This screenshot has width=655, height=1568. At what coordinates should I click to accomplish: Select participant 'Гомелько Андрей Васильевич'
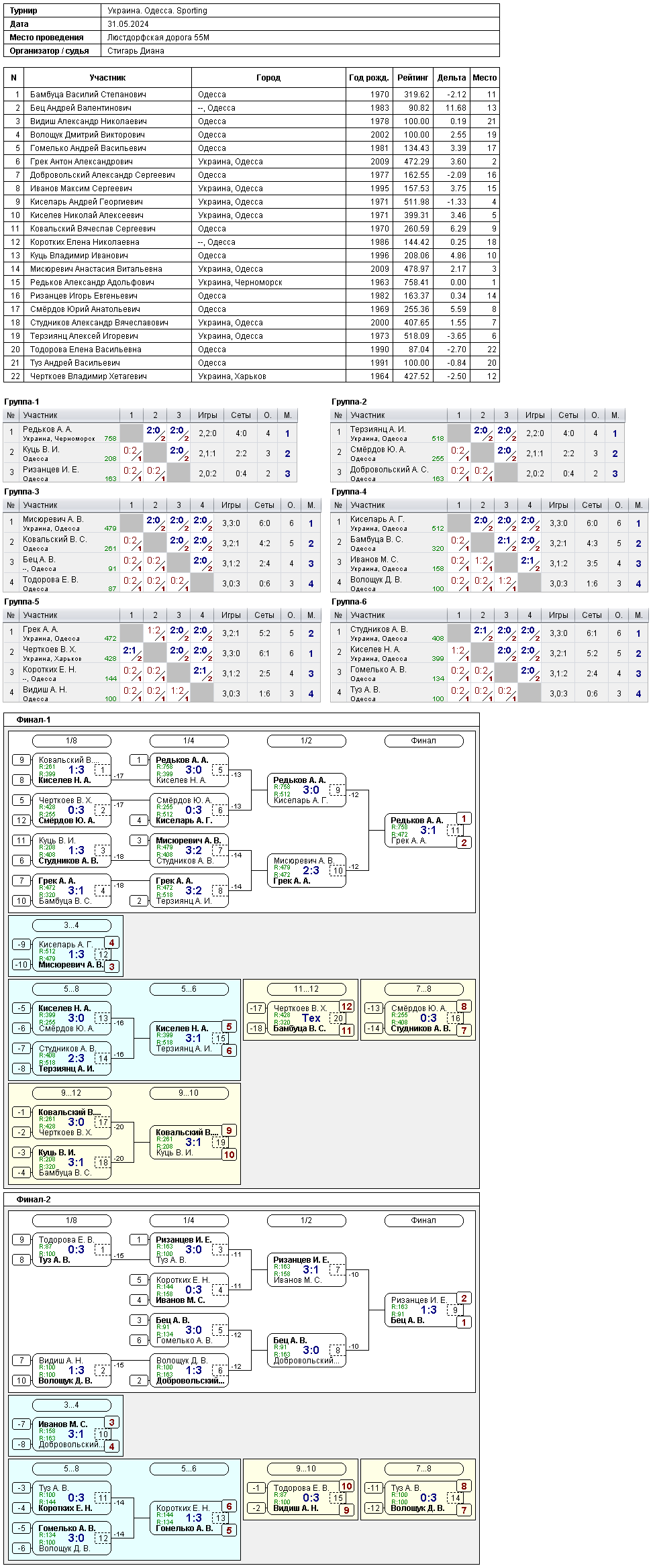(88, 148)
